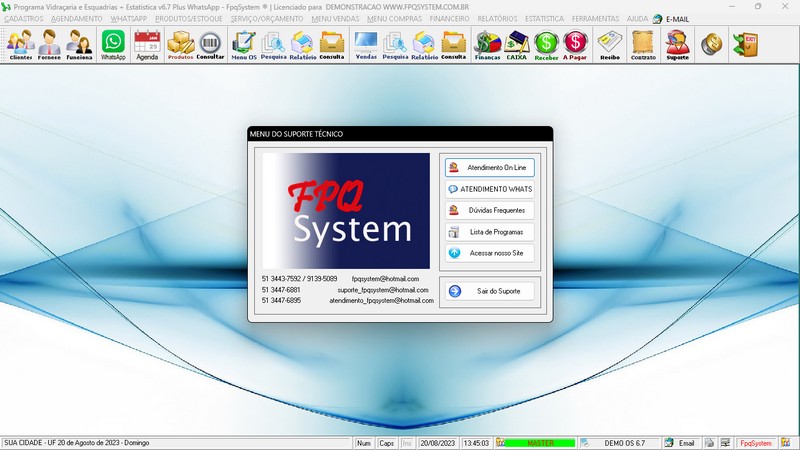
Task: Click the Lista de Programas button
Action: coord(490,232)
